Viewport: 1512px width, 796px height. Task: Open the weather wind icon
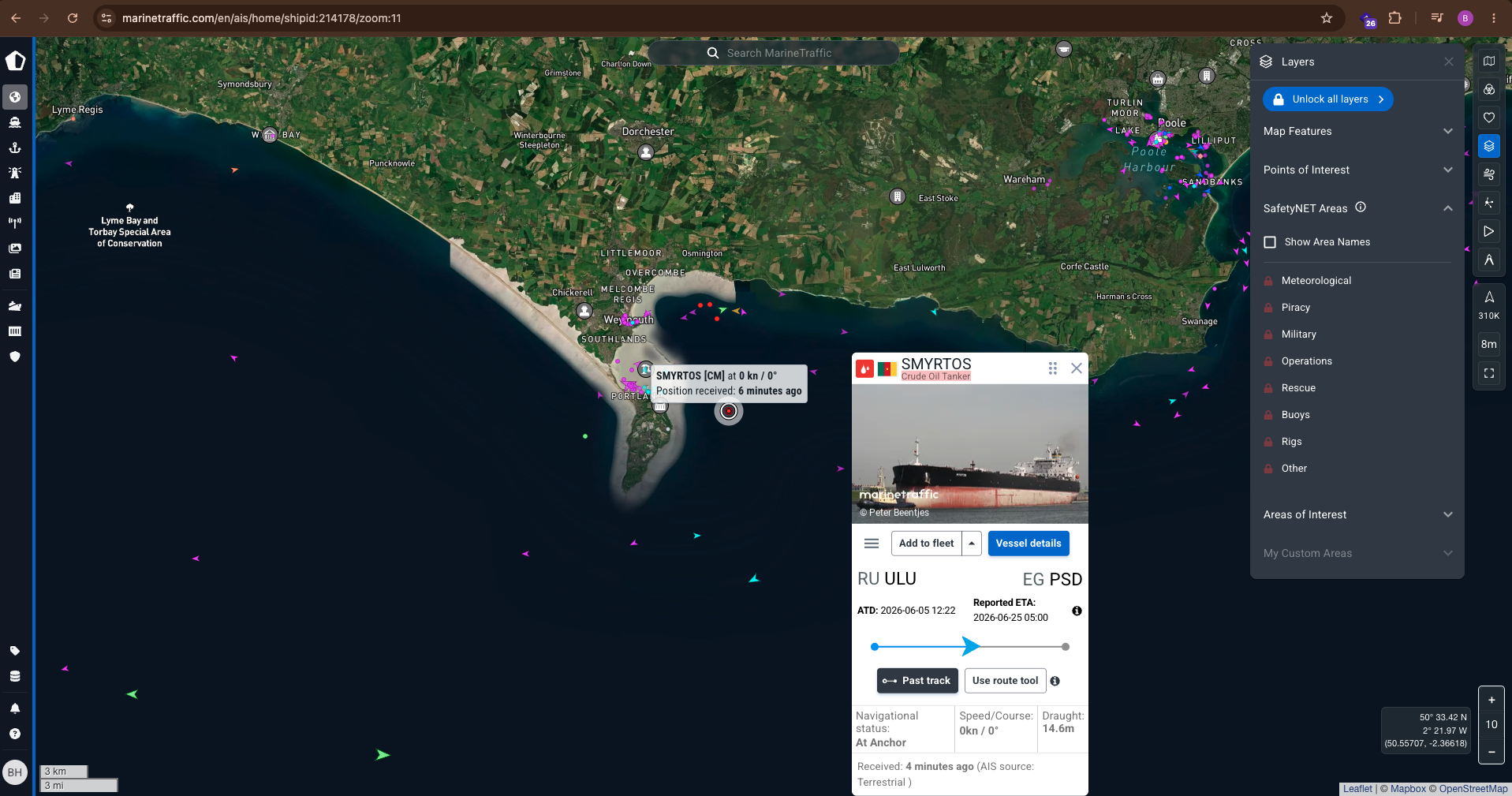1489,174
